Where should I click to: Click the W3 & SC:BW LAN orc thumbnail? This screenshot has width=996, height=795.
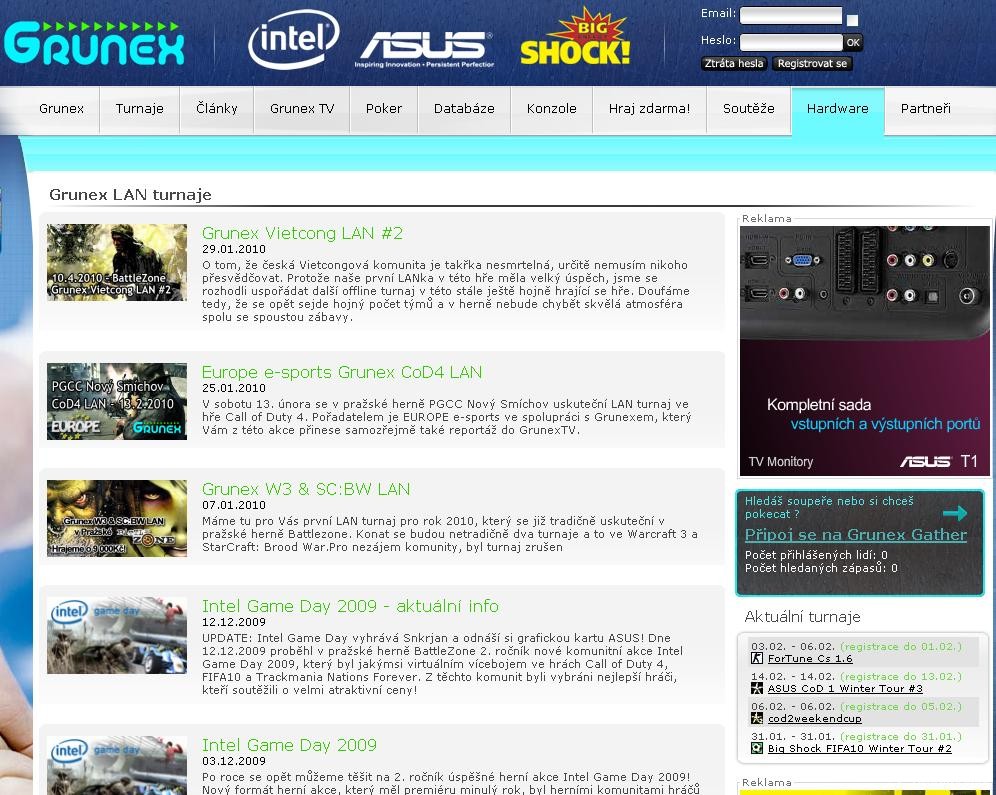click(117, 518)
